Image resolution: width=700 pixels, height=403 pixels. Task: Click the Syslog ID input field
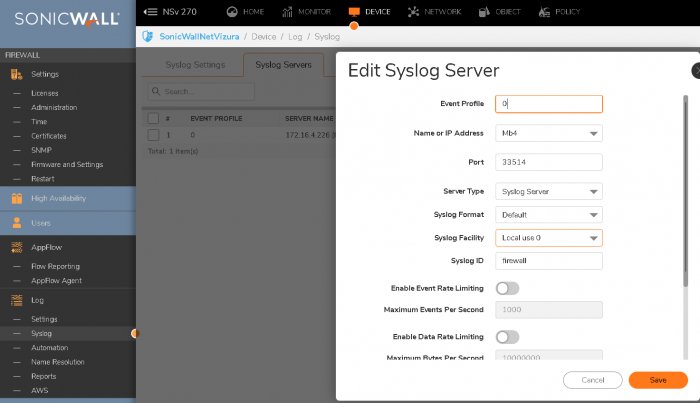pyautogui.click(x=549, y=261)
